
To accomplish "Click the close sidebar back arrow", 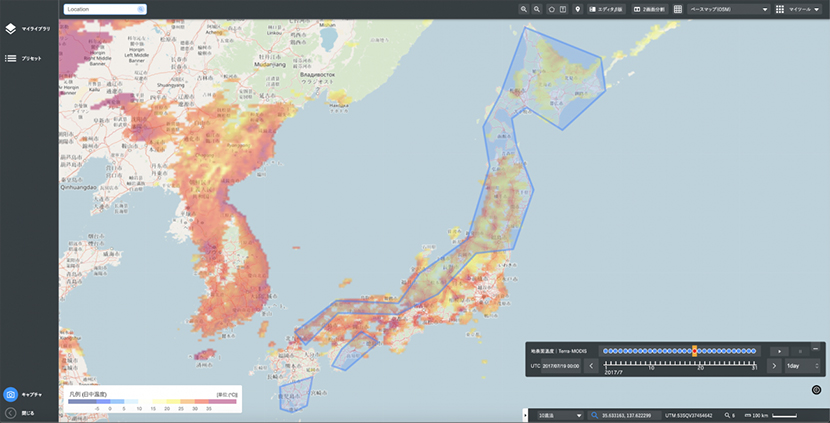I will [x=10, y=412].
